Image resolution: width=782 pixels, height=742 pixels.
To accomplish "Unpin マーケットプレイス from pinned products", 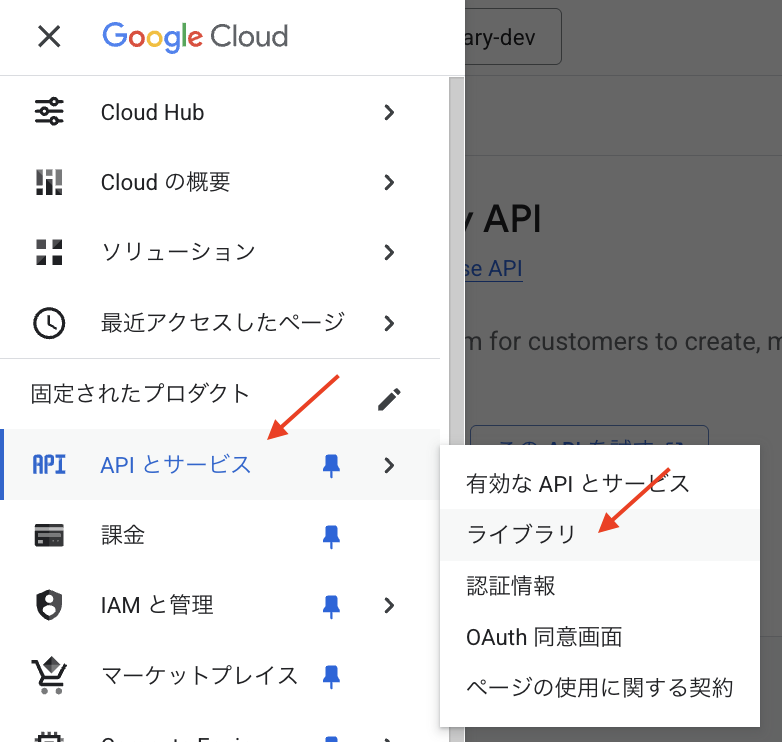I will (x=331, y=676).
